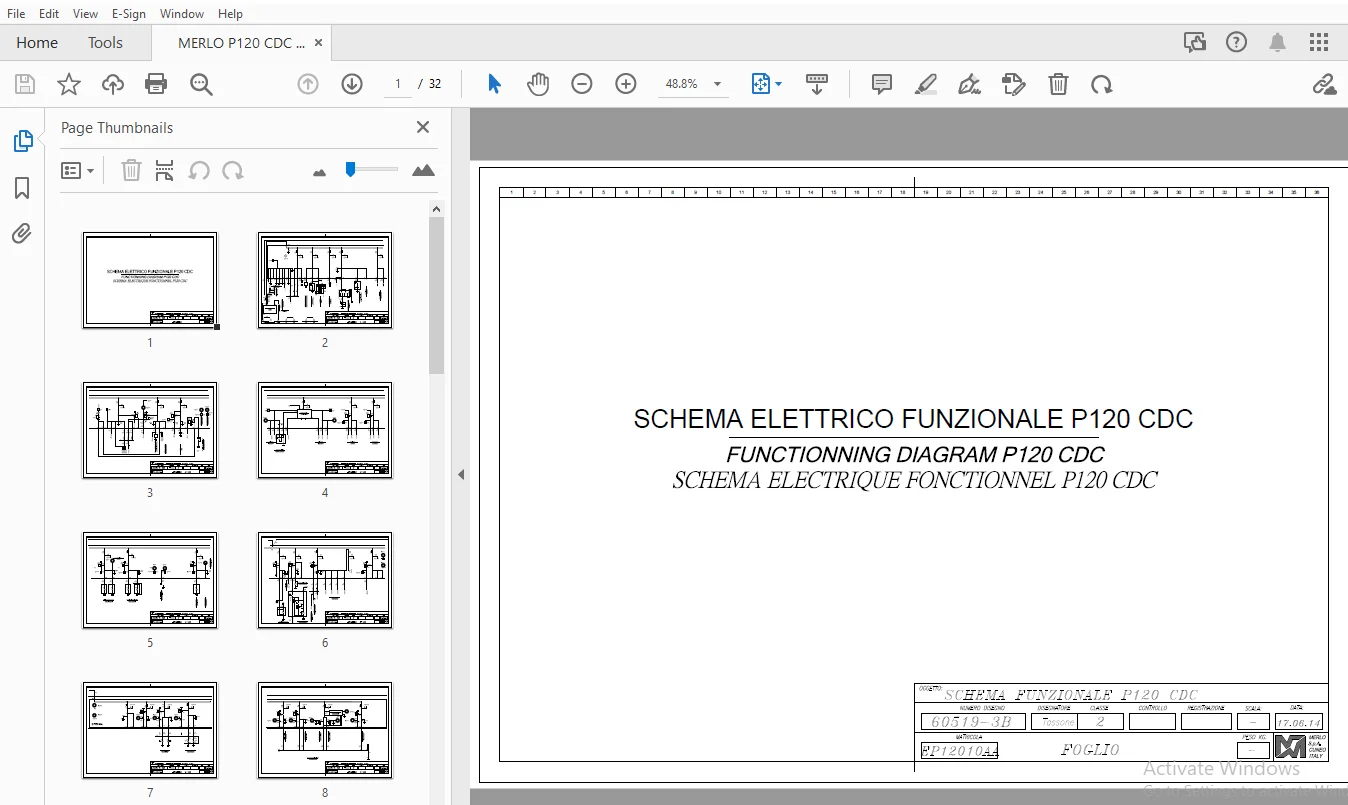Select page 3 thumbnail
Screen dimensions: 1348x805
[150, 430]
